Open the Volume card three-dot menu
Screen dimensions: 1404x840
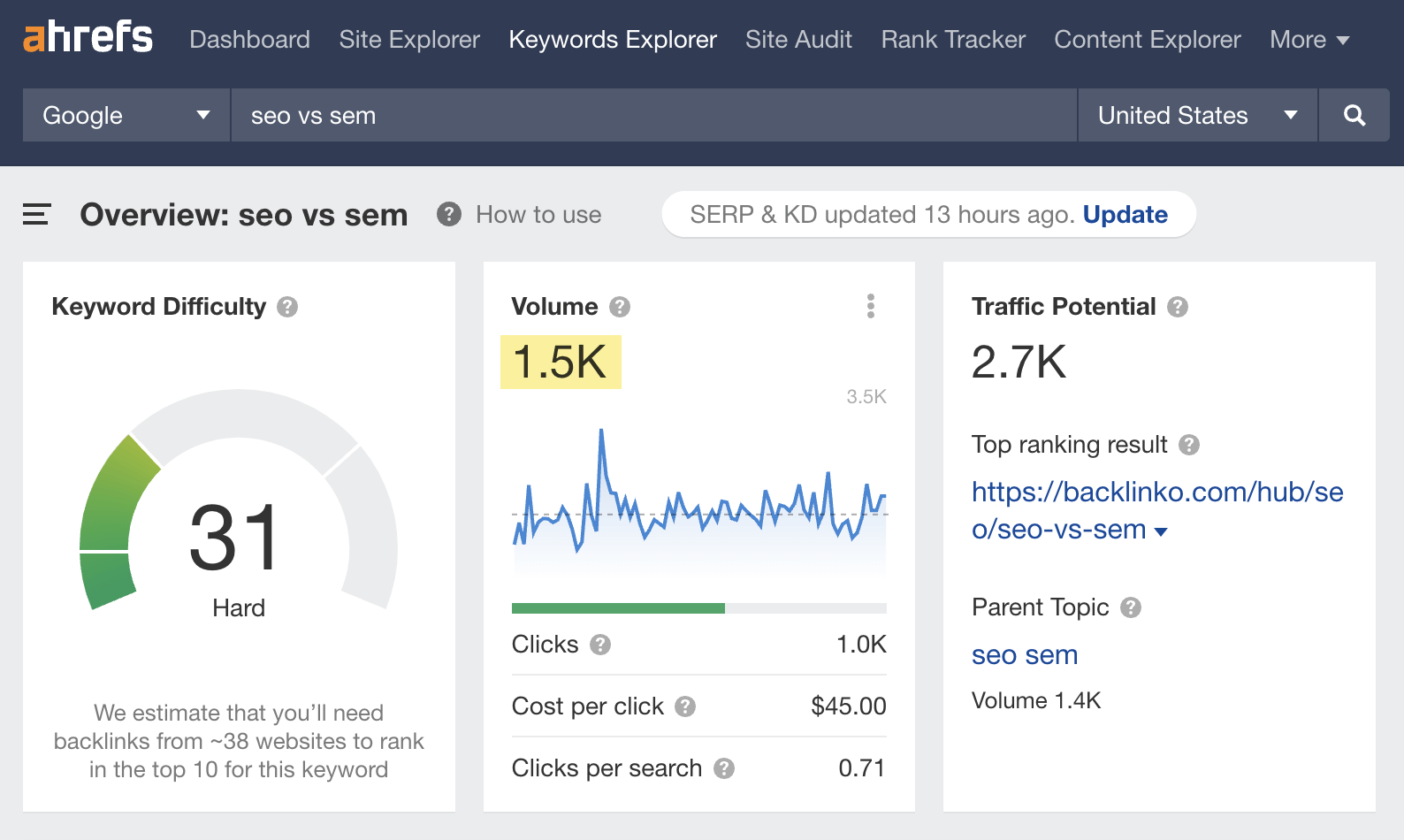pyautogui.click(x=871, y=306)
